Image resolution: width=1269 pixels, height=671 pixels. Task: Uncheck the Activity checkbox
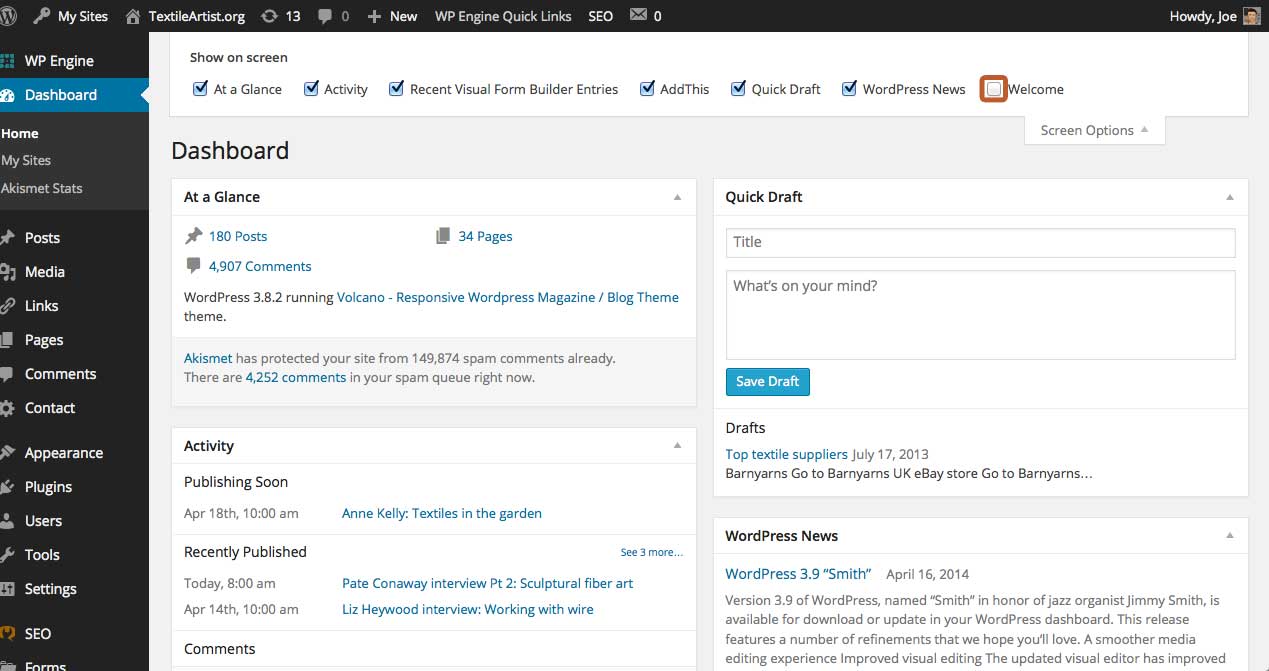[311, 88]
